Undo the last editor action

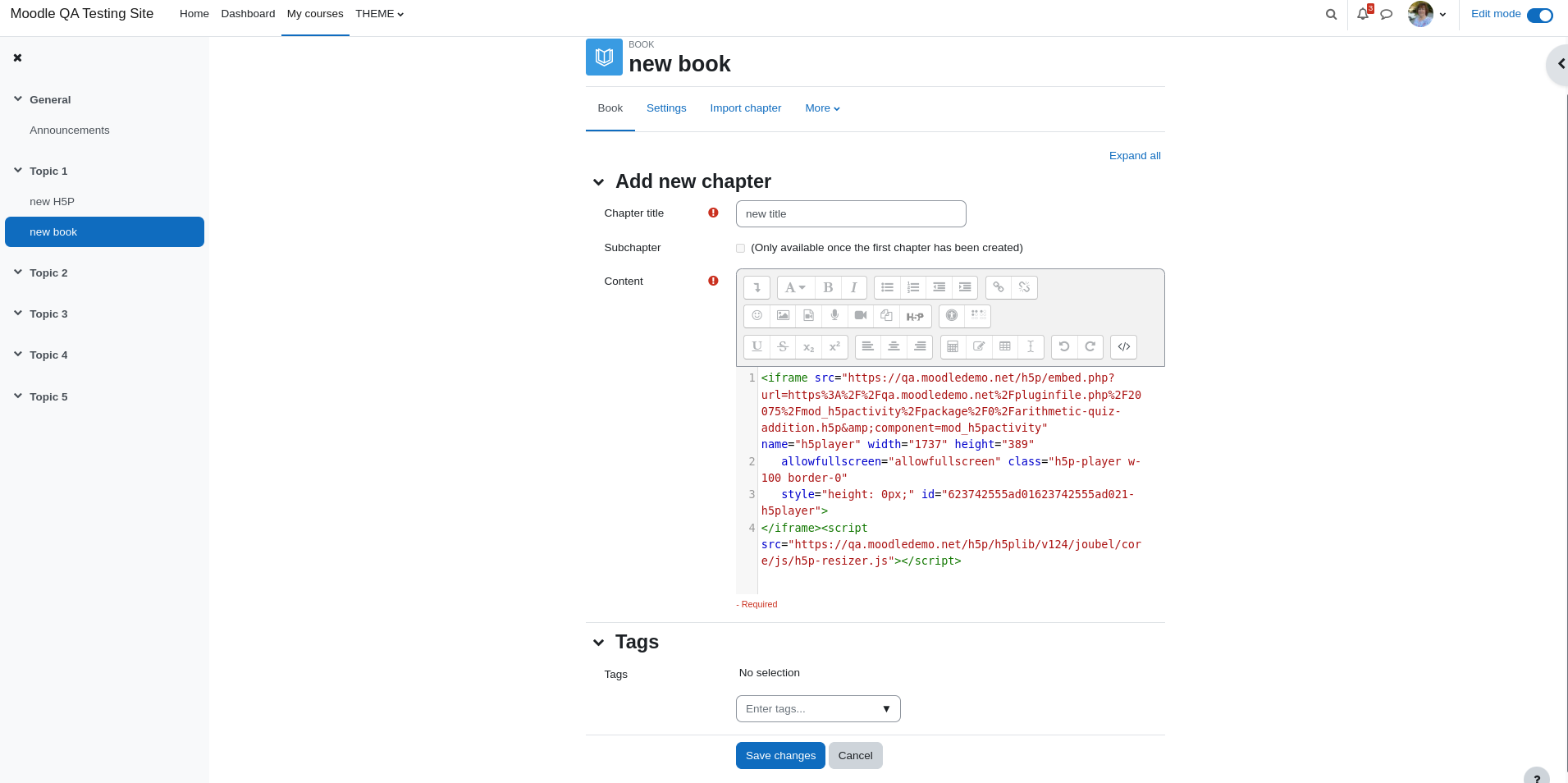(1063, 347)
